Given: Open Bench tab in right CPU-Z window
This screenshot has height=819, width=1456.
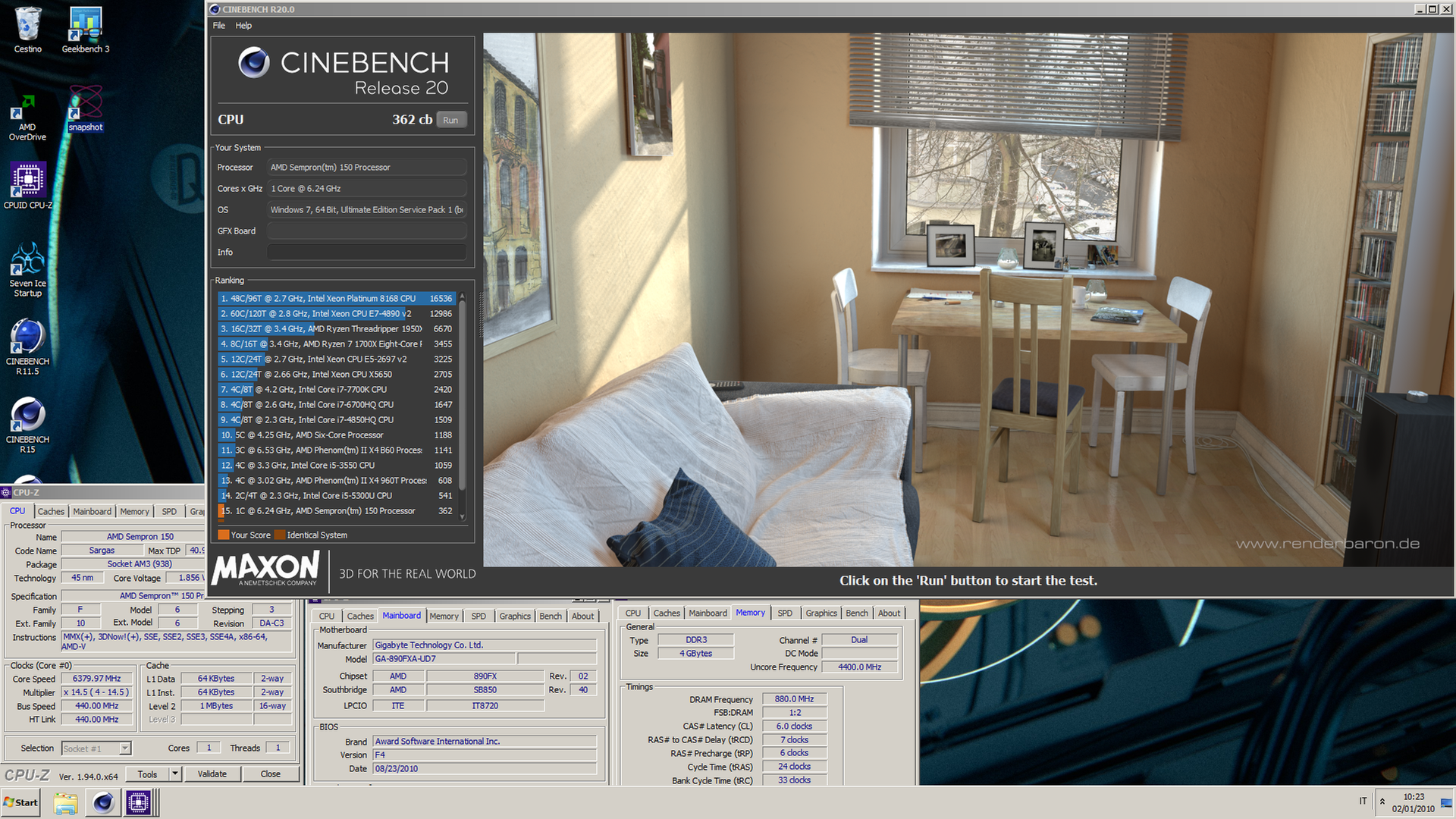Looking at the screenshot, I should (x=857, y=613).
